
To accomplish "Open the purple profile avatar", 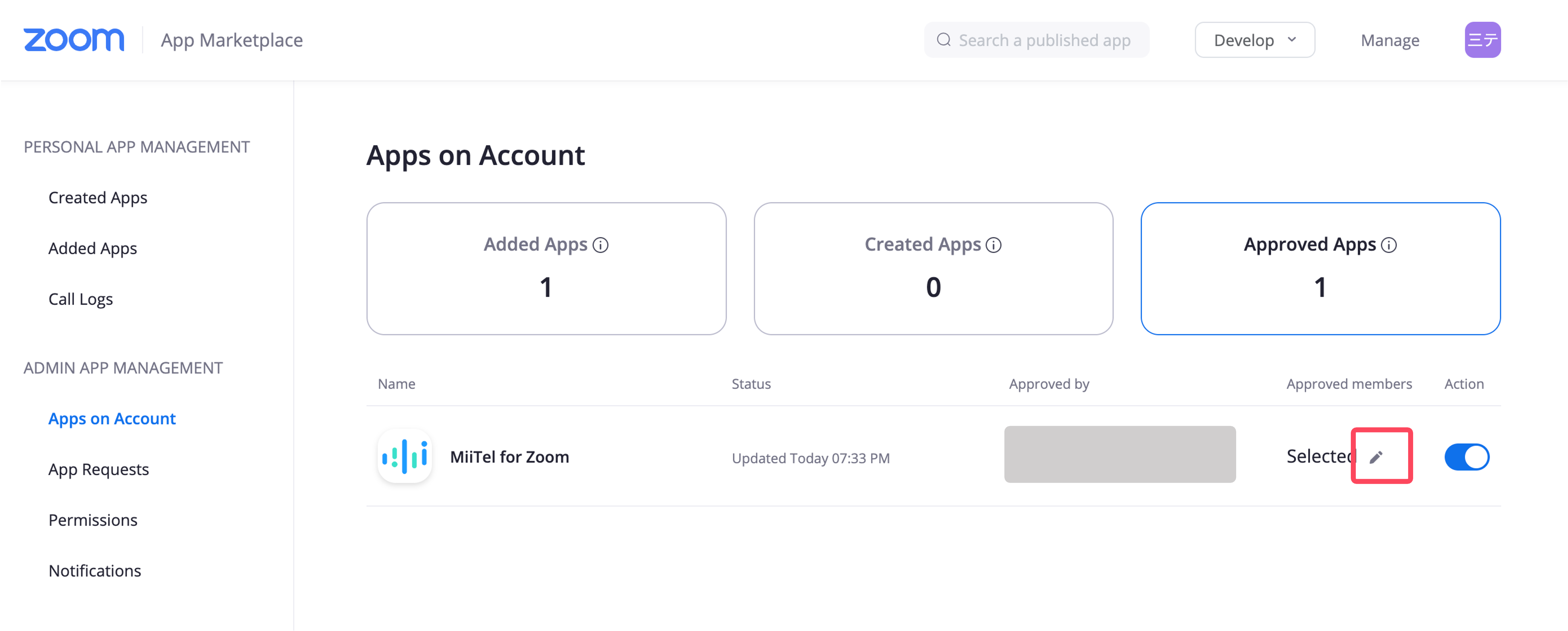I will coord(1482,40).
